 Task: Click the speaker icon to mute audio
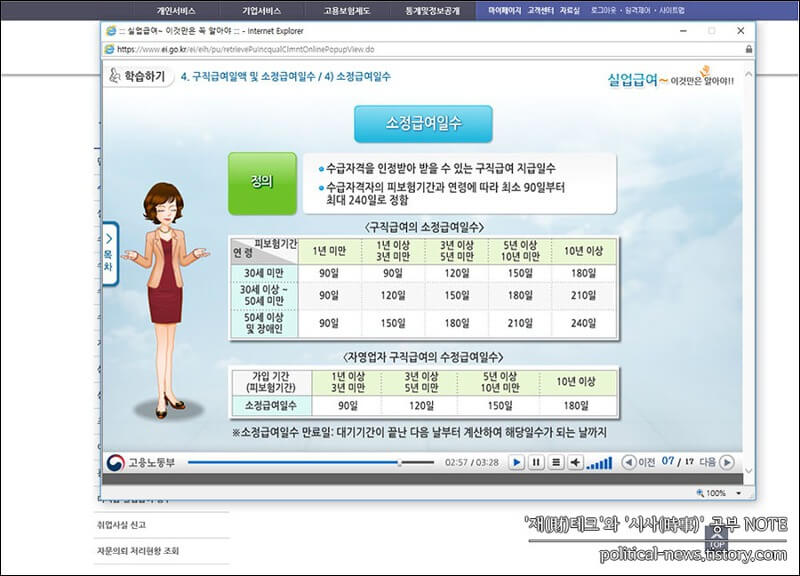click(576, 462)
